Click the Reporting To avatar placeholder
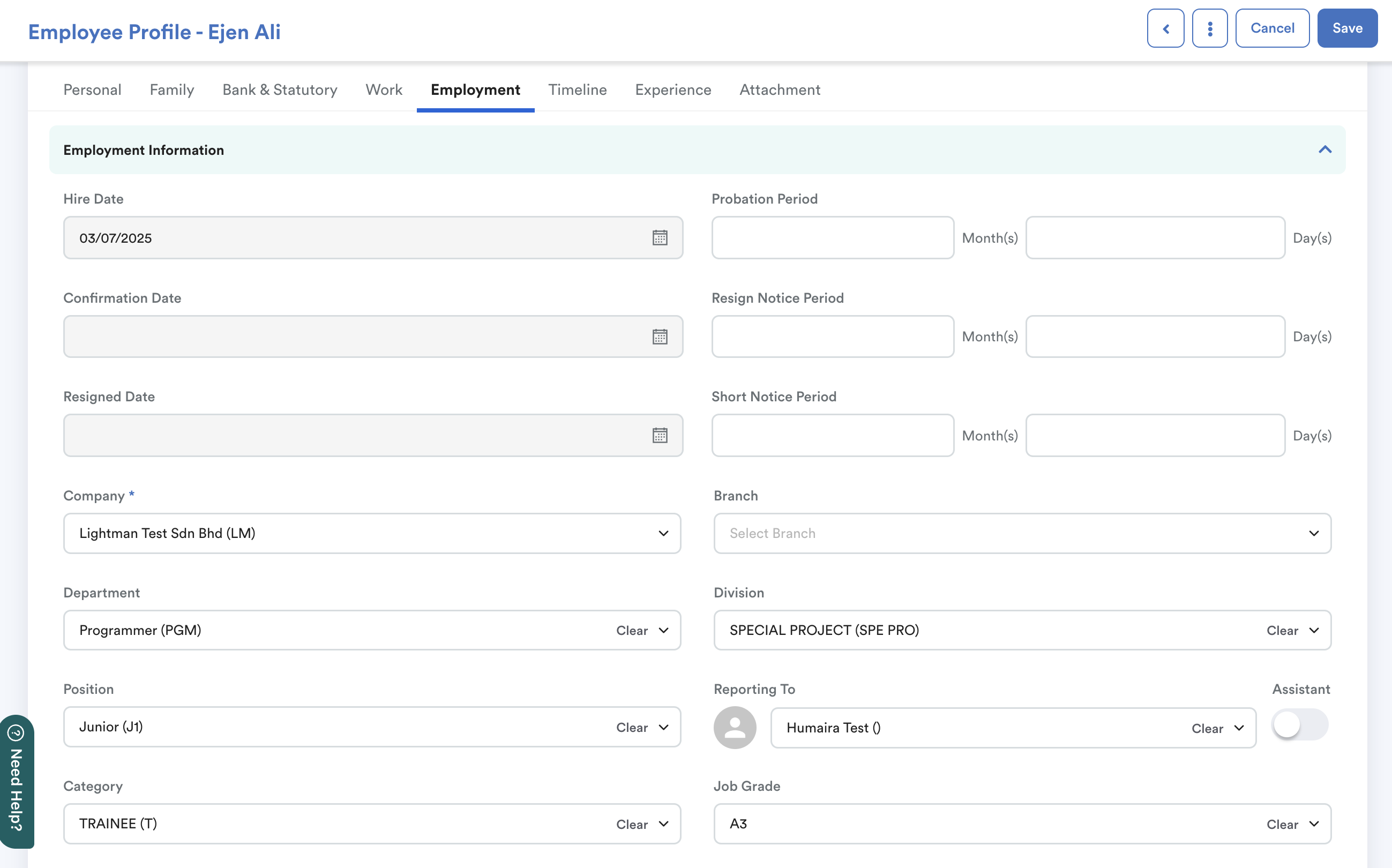The height and width of the screenshot is (868, 1392). click(734, 728)
